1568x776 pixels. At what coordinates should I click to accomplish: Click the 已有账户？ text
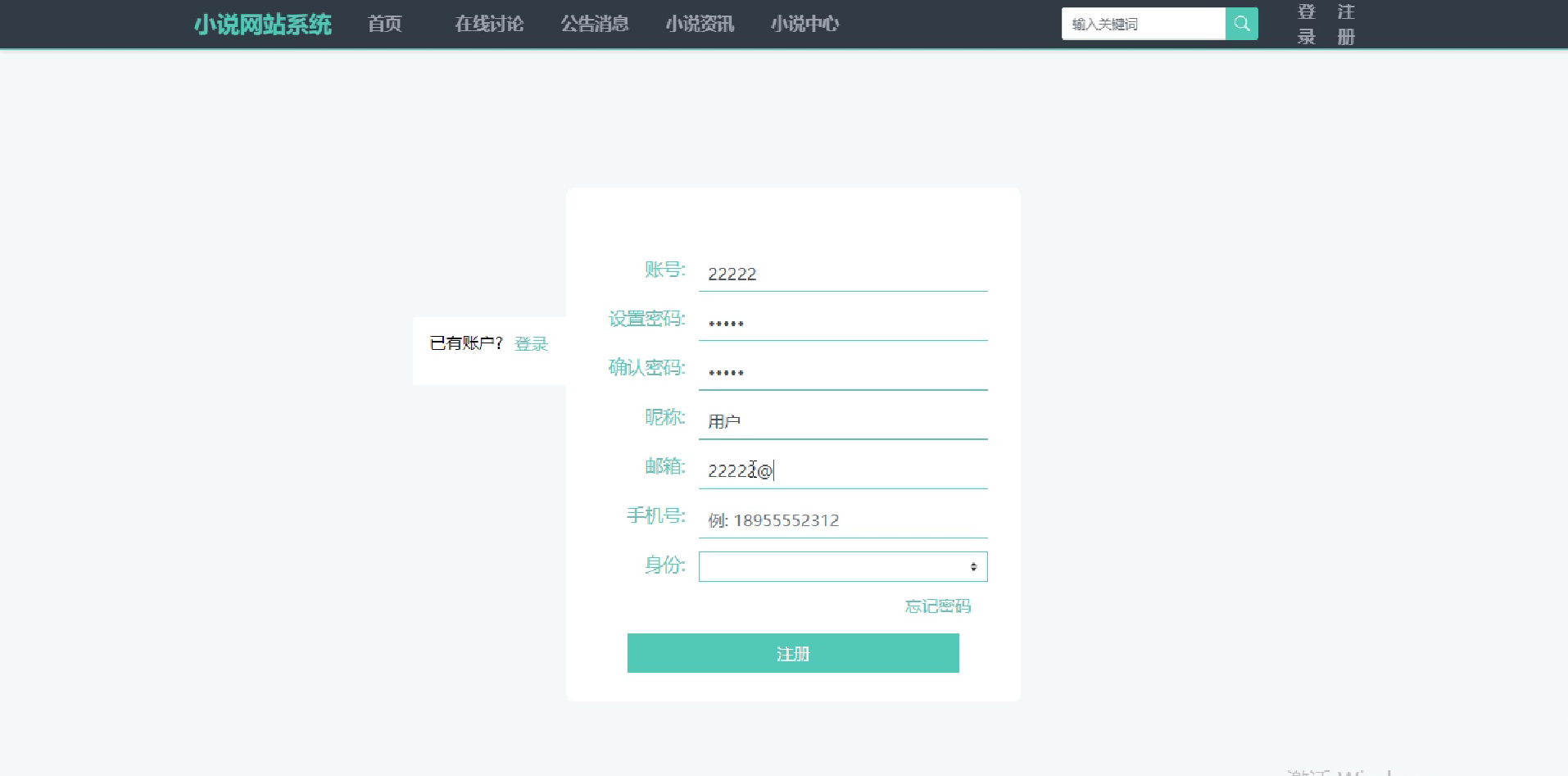[466, 343]
